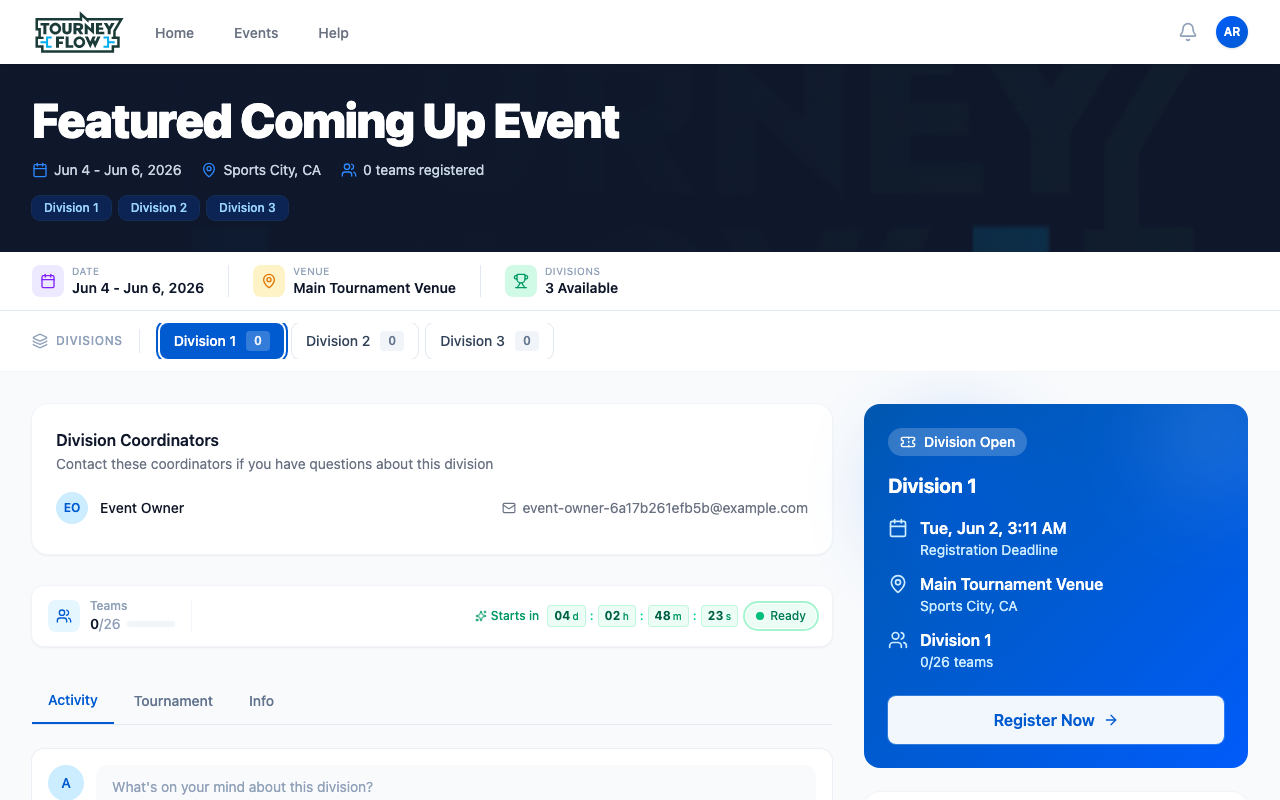The image size is (1280, 800).
Task: Open the Info tab
Action: [x=261, y=701]
